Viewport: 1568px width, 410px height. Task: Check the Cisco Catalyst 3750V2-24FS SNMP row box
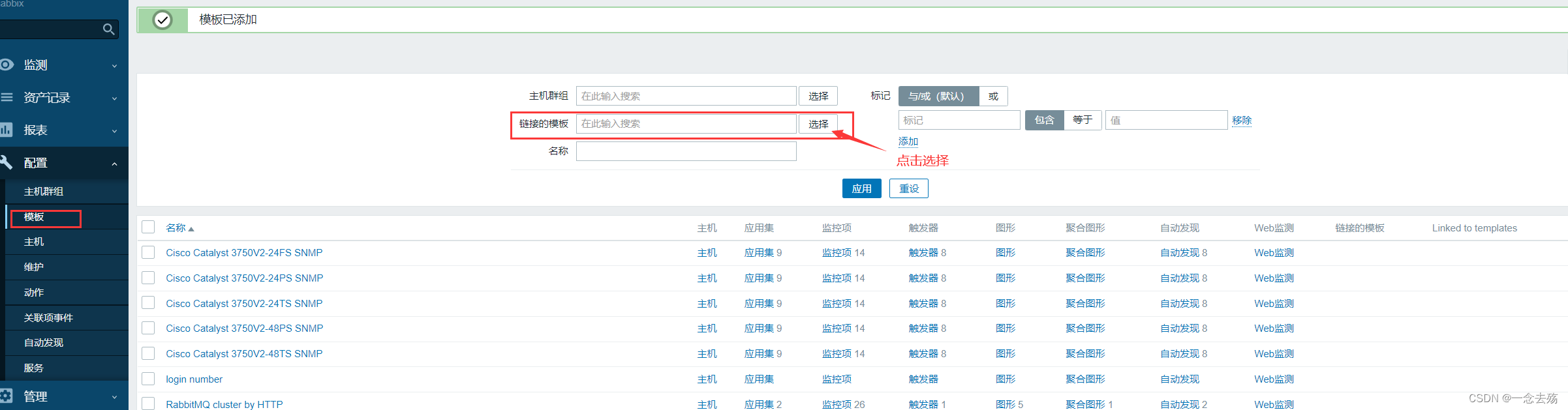[148, 252]
